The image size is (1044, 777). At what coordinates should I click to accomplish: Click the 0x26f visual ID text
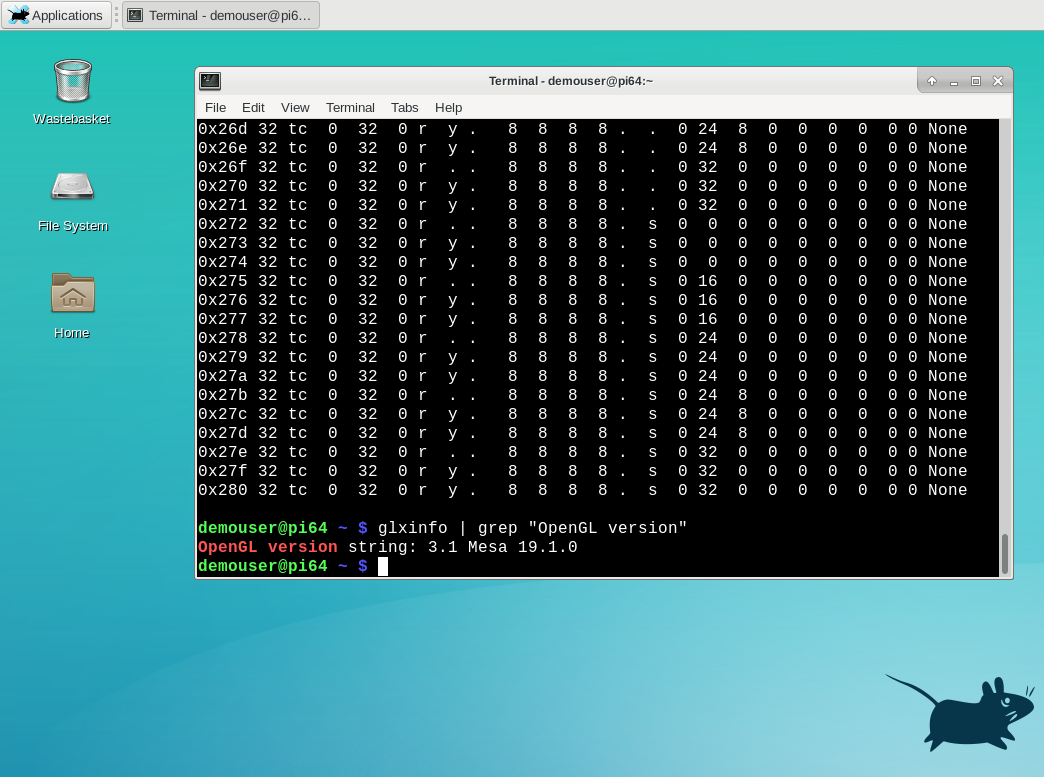coord(222,166)
